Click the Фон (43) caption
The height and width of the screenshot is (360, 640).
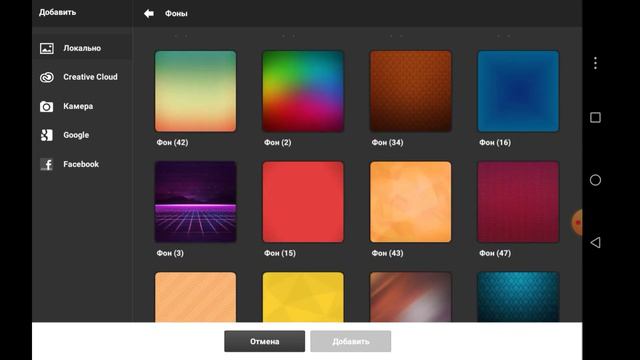pyautogui.click(x=387, y=253)
